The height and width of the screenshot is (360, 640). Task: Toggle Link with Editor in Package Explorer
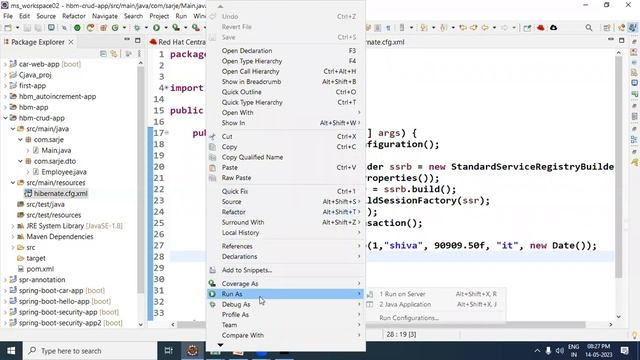[x=114, y=53]
